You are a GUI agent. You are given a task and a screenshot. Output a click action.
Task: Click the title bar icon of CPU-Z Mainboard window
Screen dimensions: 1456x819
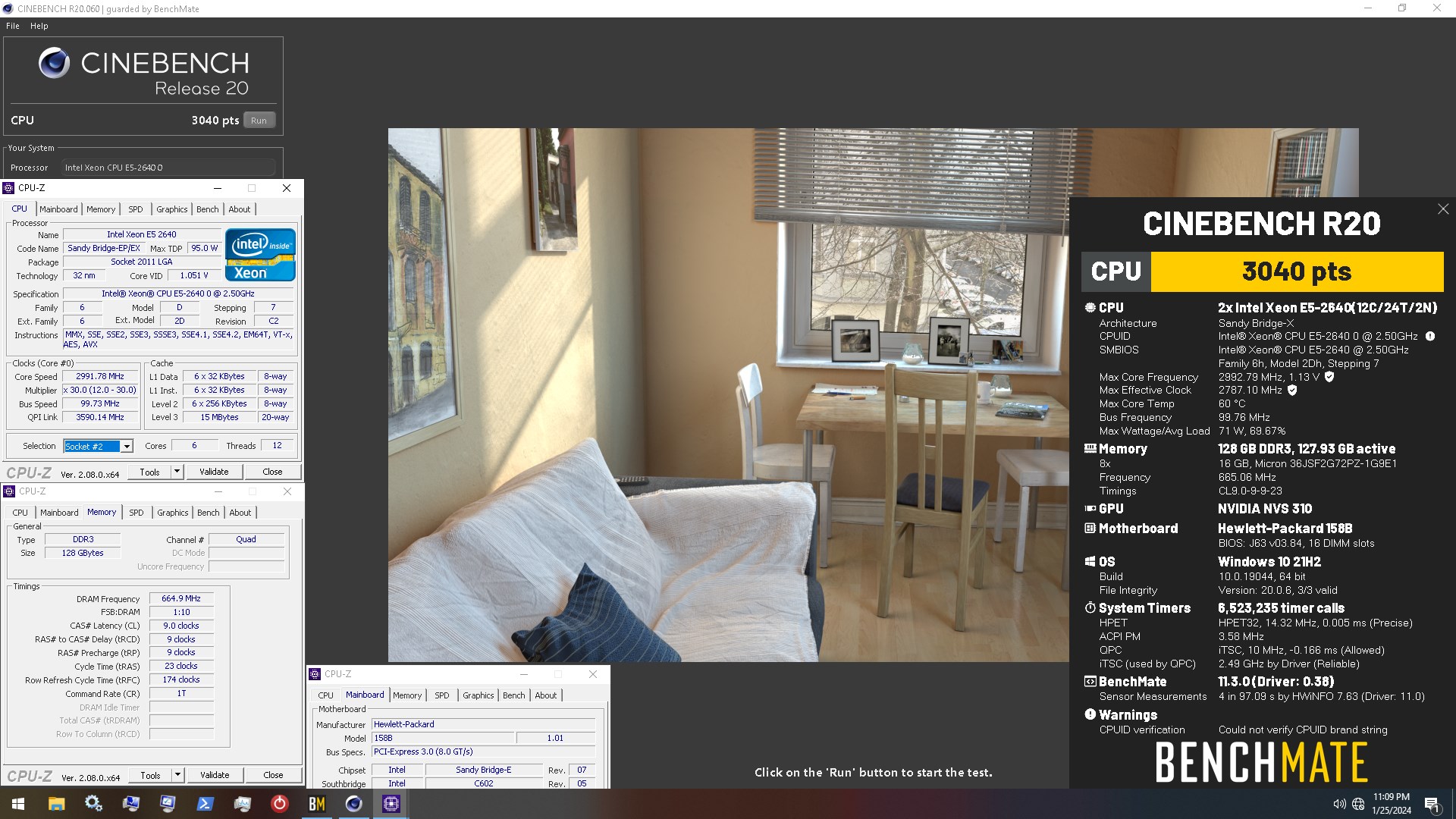[x=315, y=674]
